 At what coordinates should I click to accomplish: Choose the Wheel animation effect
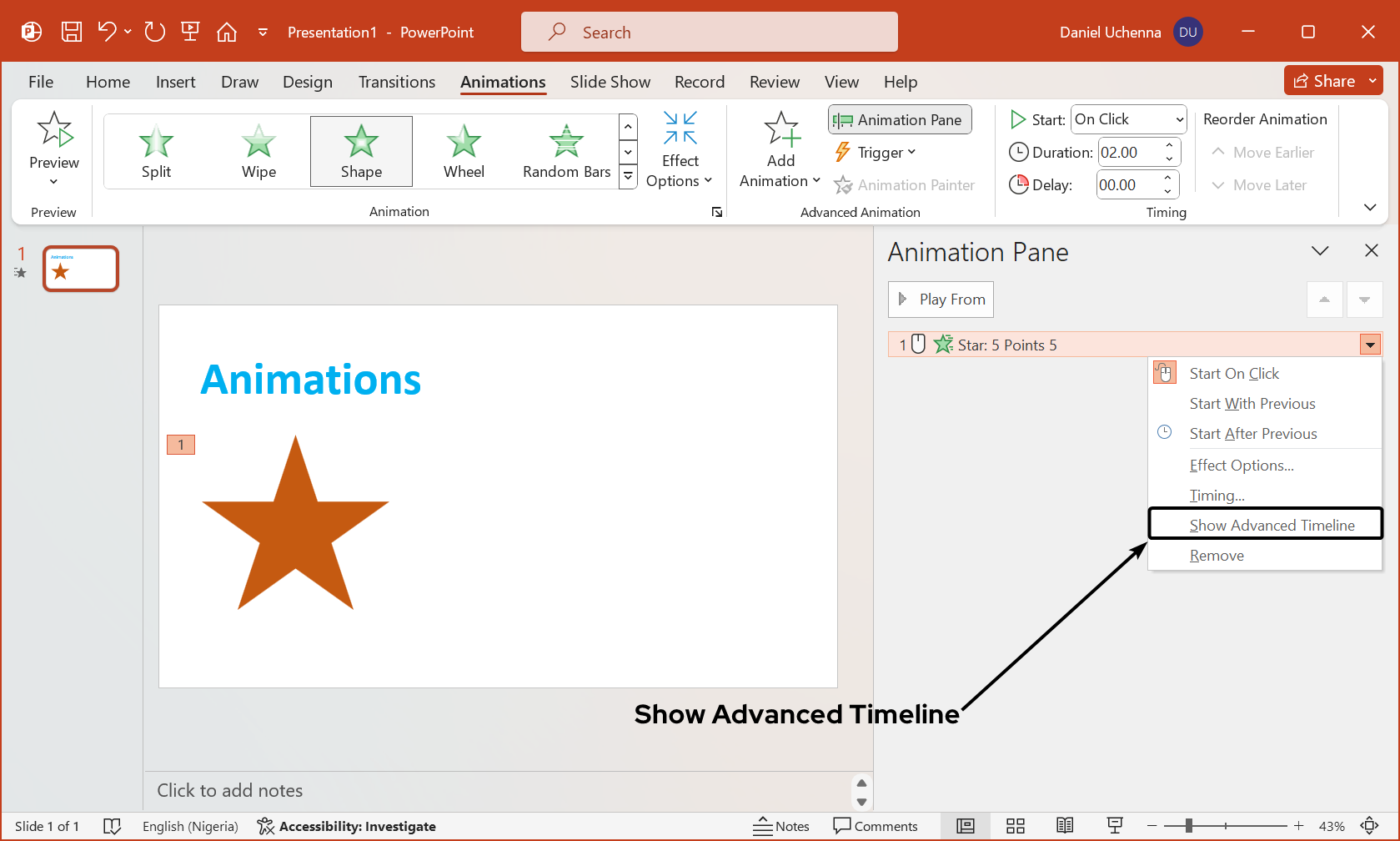464,152
